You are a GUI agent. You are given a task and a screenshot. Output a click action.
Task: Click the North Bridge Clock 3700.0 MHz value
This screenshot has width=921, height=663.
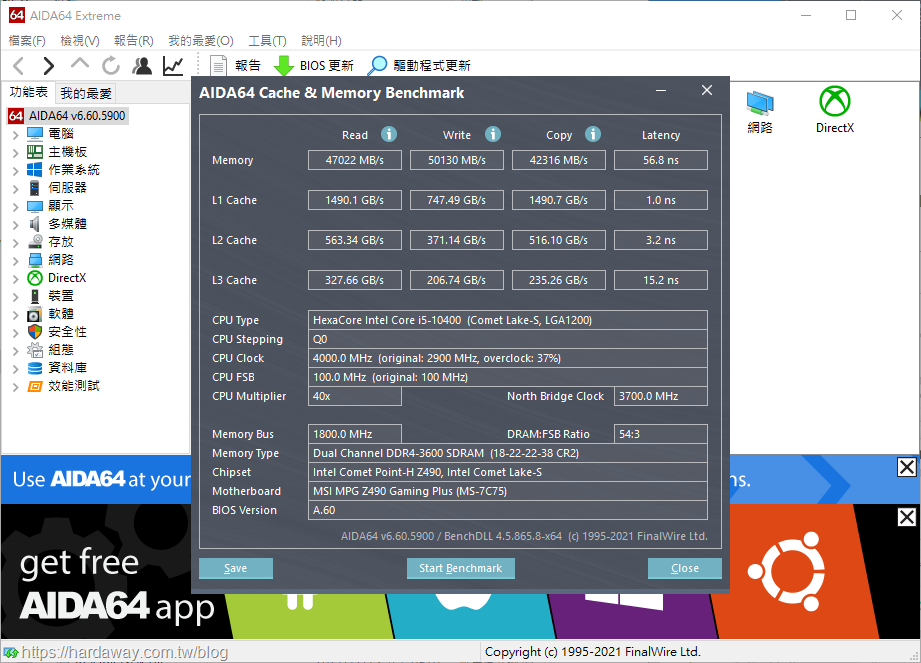661,396
